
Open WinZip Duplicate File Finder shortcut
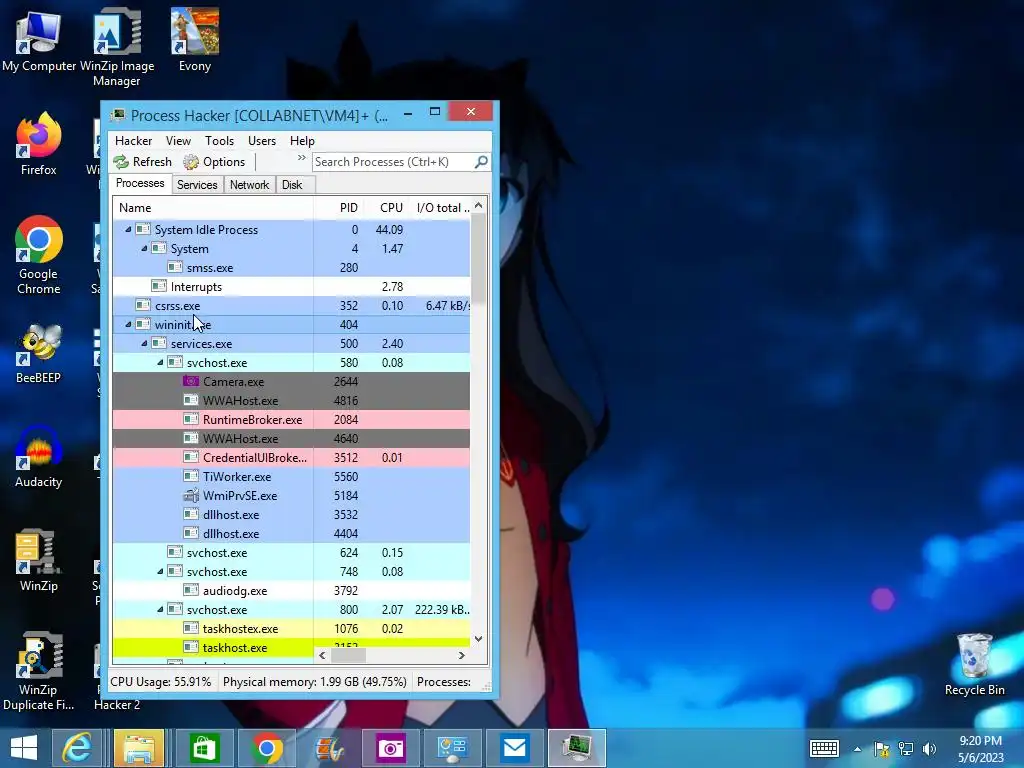[x=39, y=671]
